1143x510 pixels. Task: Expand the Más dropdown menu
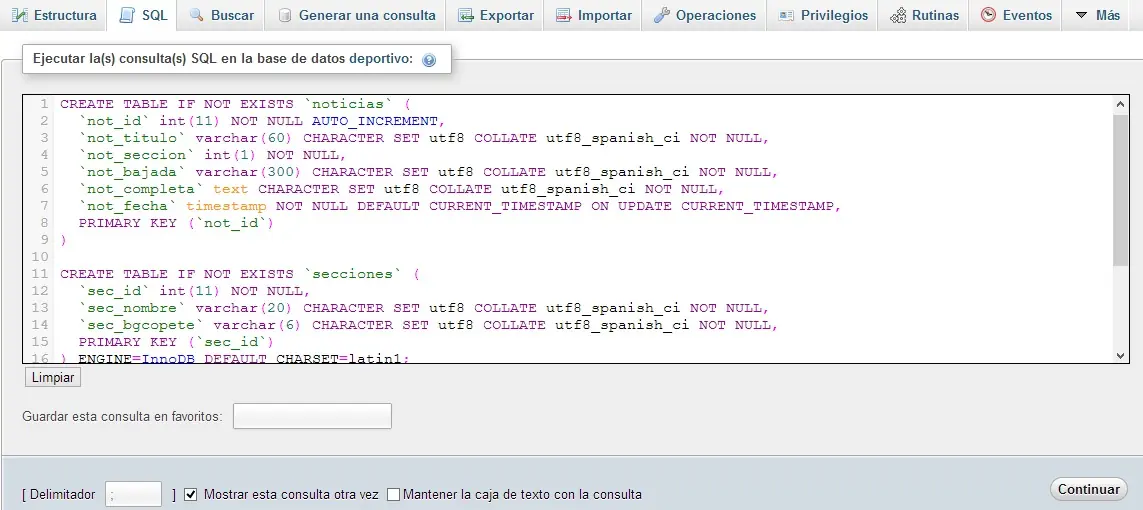[x=1098, y=15]
